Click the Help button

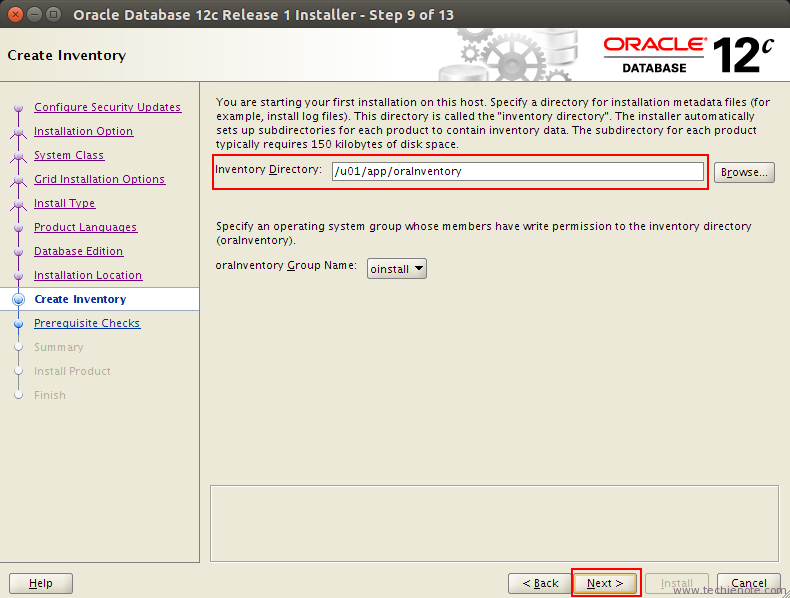[x=41, y=583]
